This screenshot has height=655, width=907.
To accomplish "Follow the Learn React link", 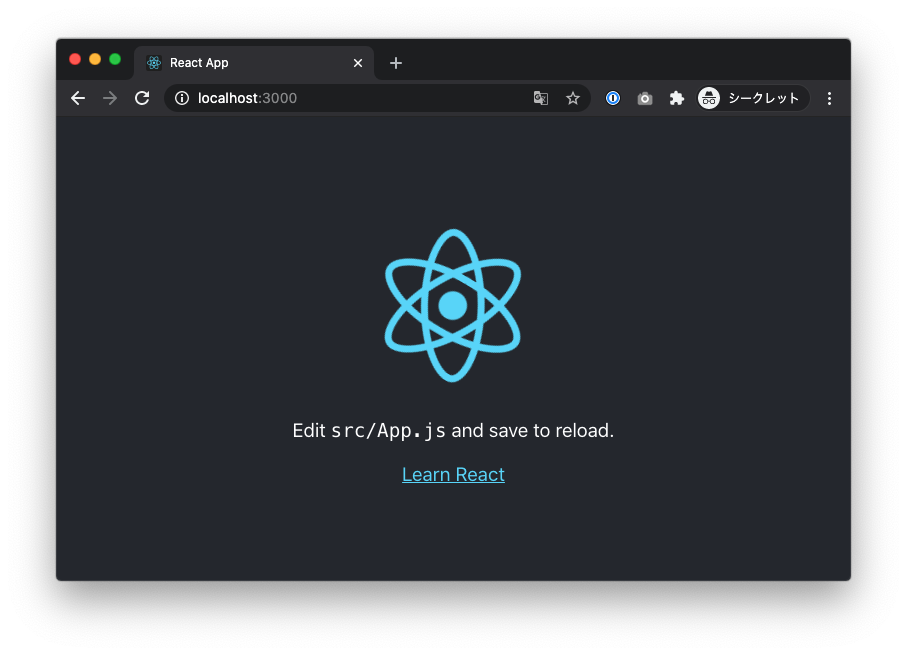I will coord(454,474).
